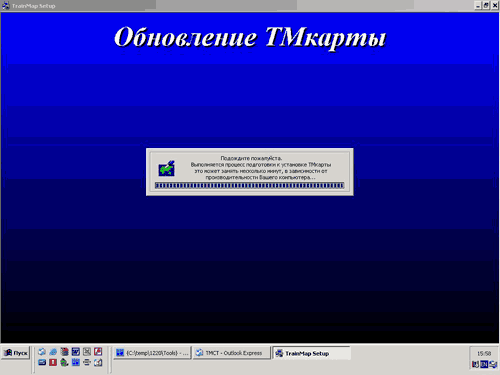Image resolution: width=500 pixels, height=375 pixels.
Task: Click the TMкарты map icon in dialog
Action: click(x=167, y=168)
